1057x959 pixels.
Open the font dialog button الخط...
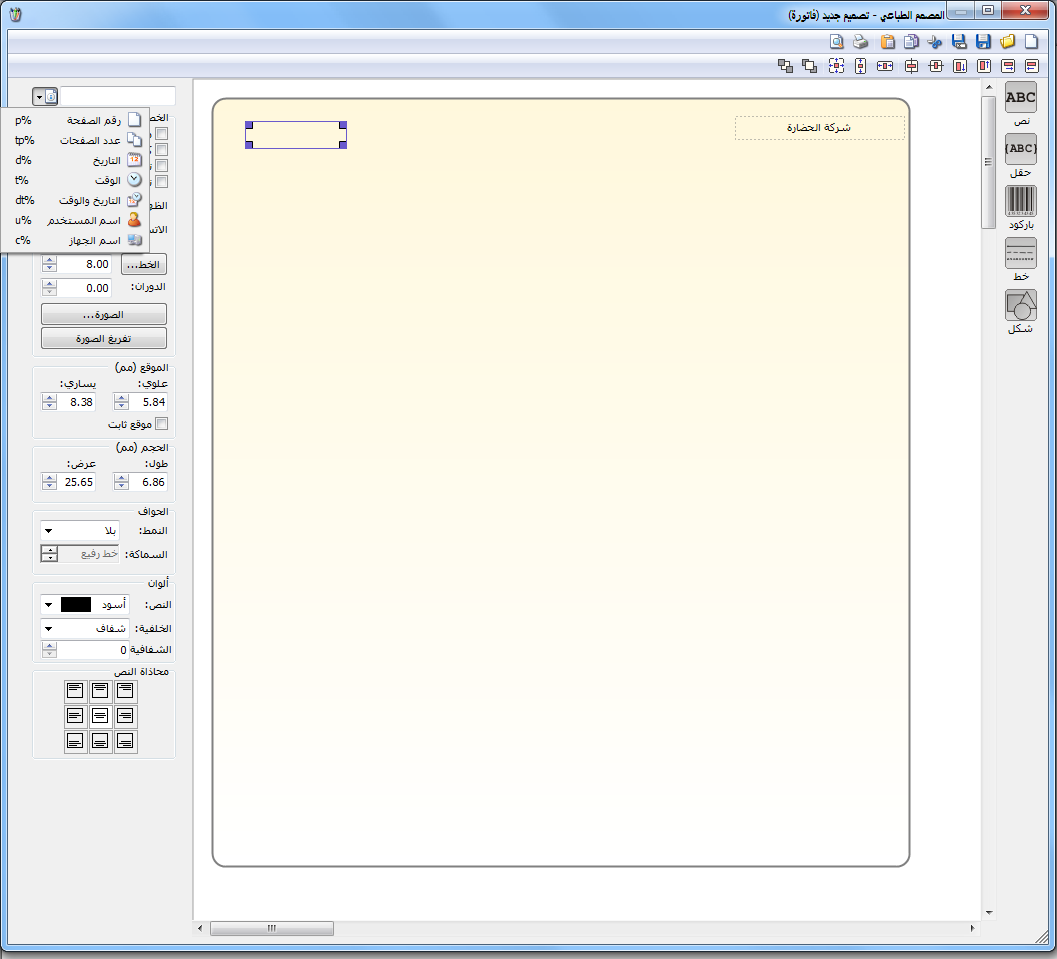click(x=144, y=265)
